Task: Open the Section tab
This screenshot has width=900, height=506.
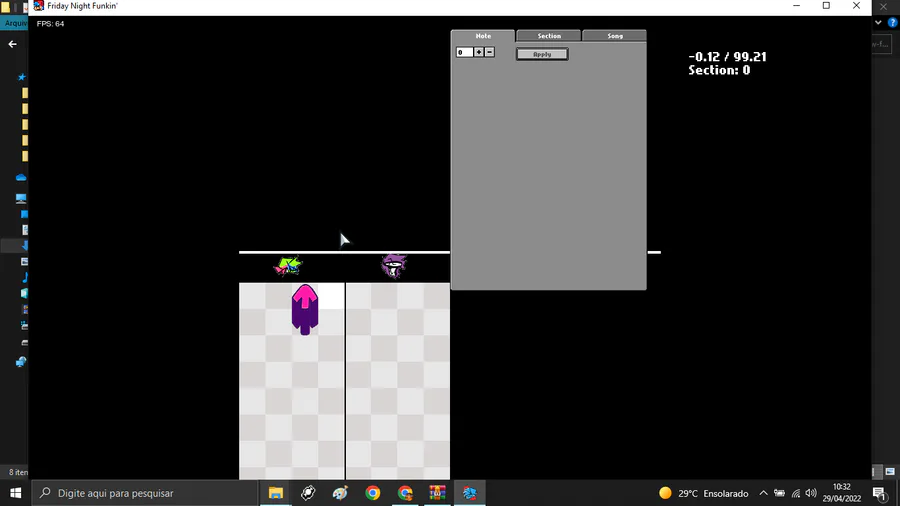Action: coord(549,36)
